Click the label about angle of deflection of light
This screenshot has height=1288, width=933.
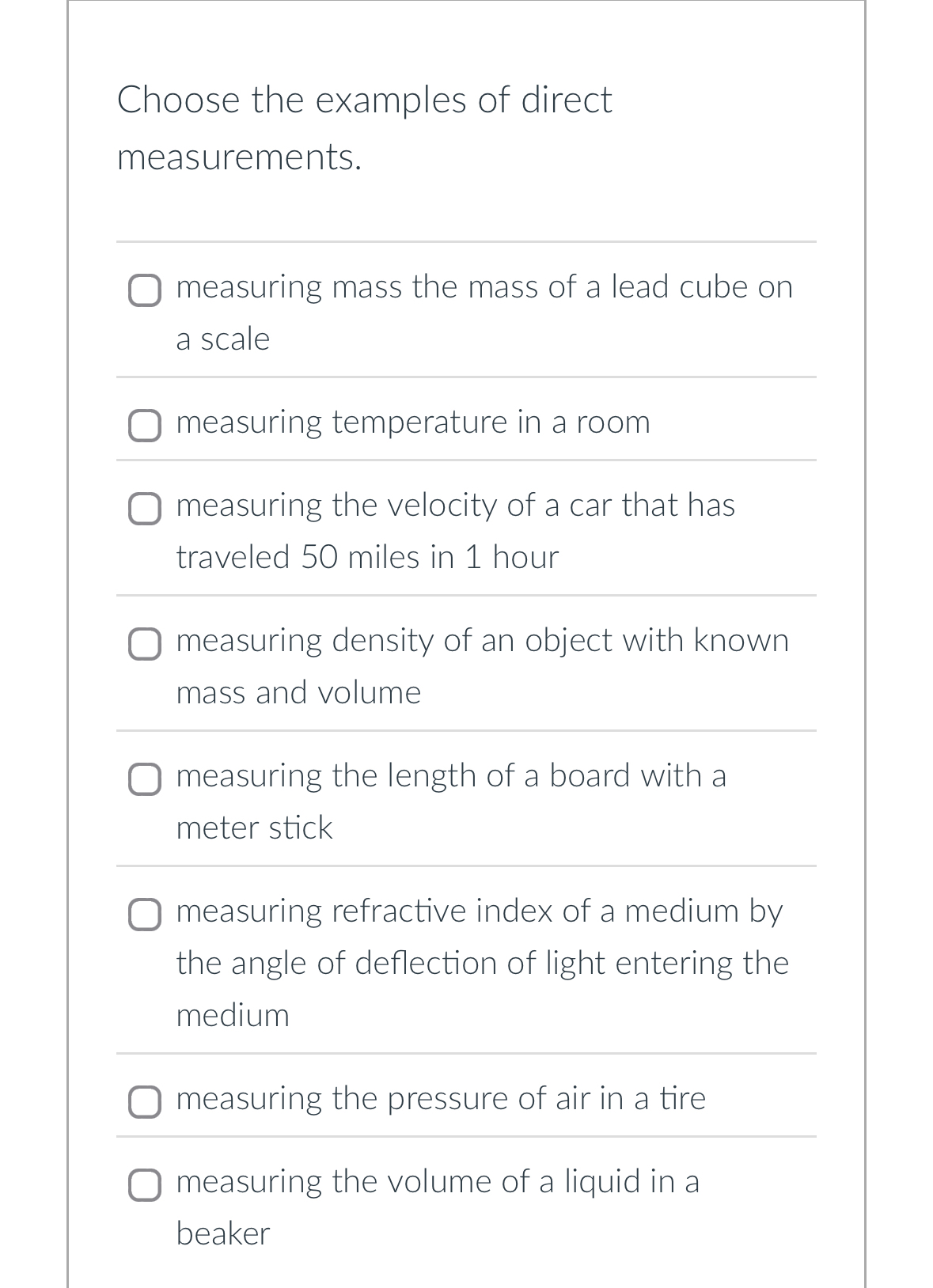(481, 964)
